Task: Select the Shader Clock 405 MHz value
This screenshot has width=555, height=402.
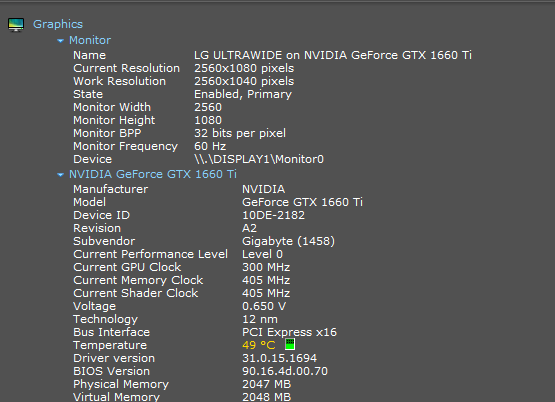Action: [x=266, y=293]
